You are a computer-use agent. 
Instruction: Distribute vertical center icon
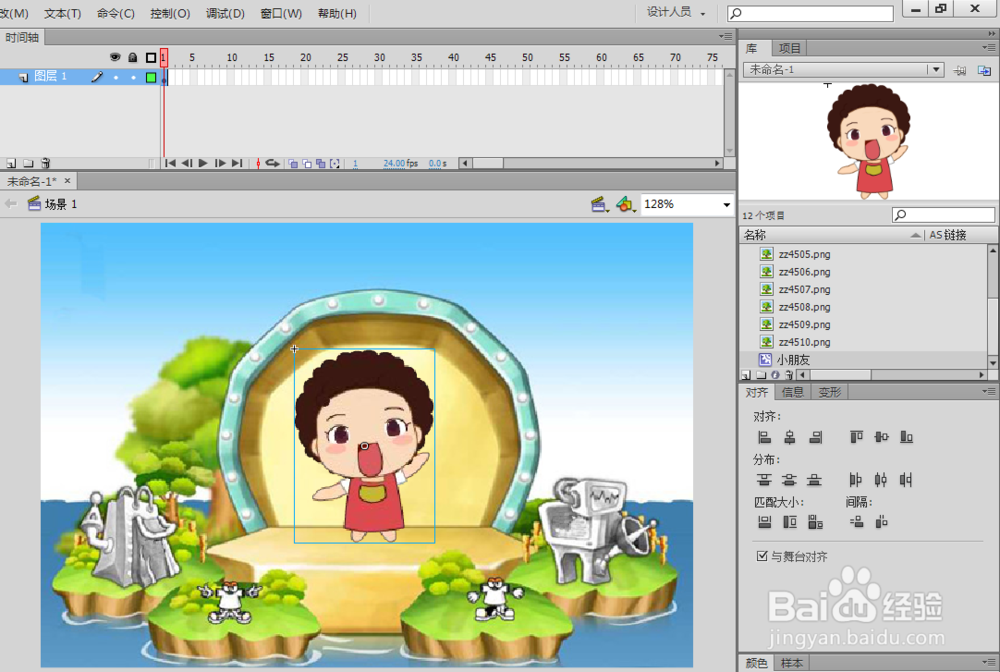790,479
